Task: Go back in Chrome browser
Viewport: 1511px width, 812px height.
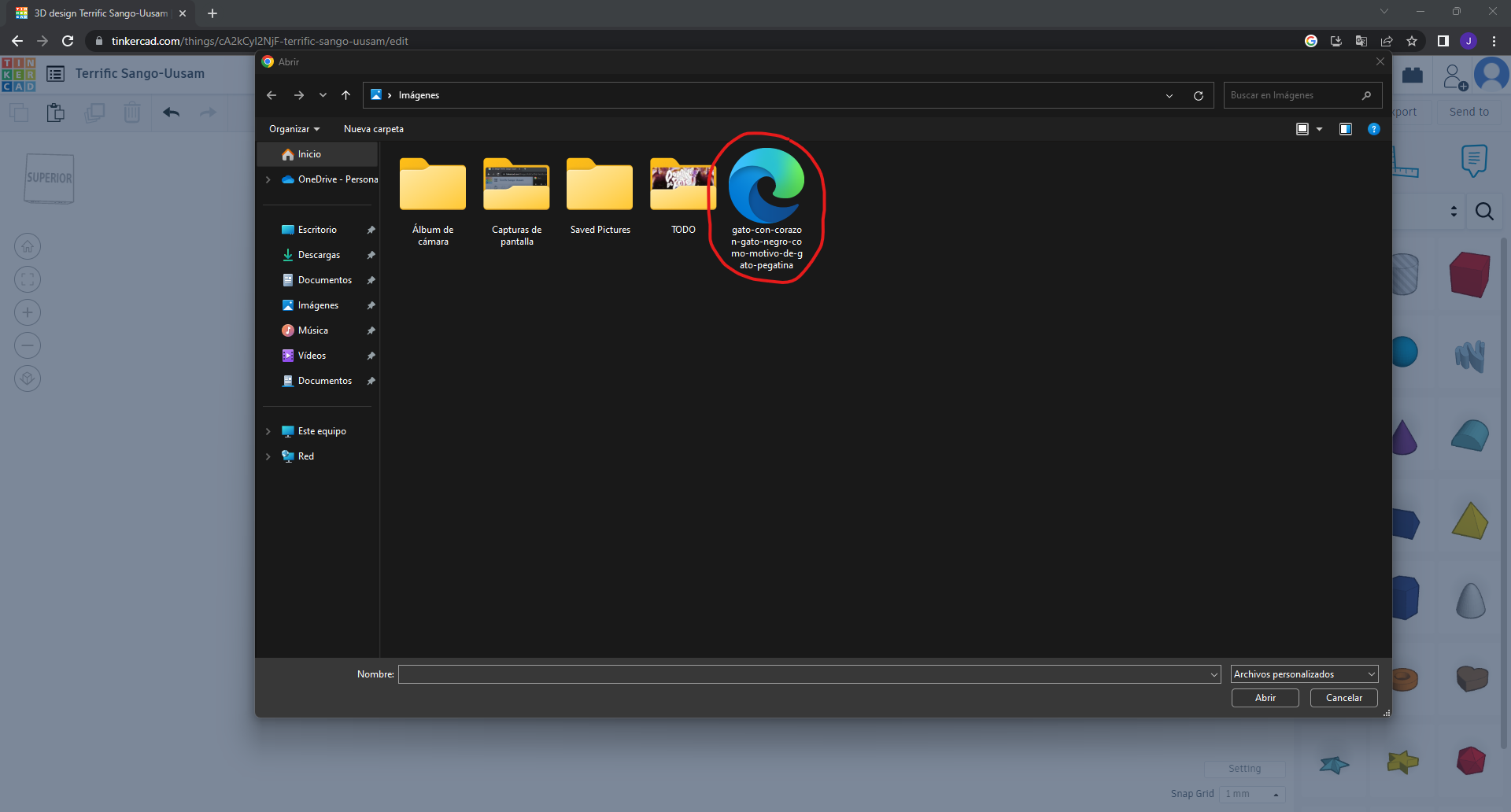Action: click(x=17, y=41)
